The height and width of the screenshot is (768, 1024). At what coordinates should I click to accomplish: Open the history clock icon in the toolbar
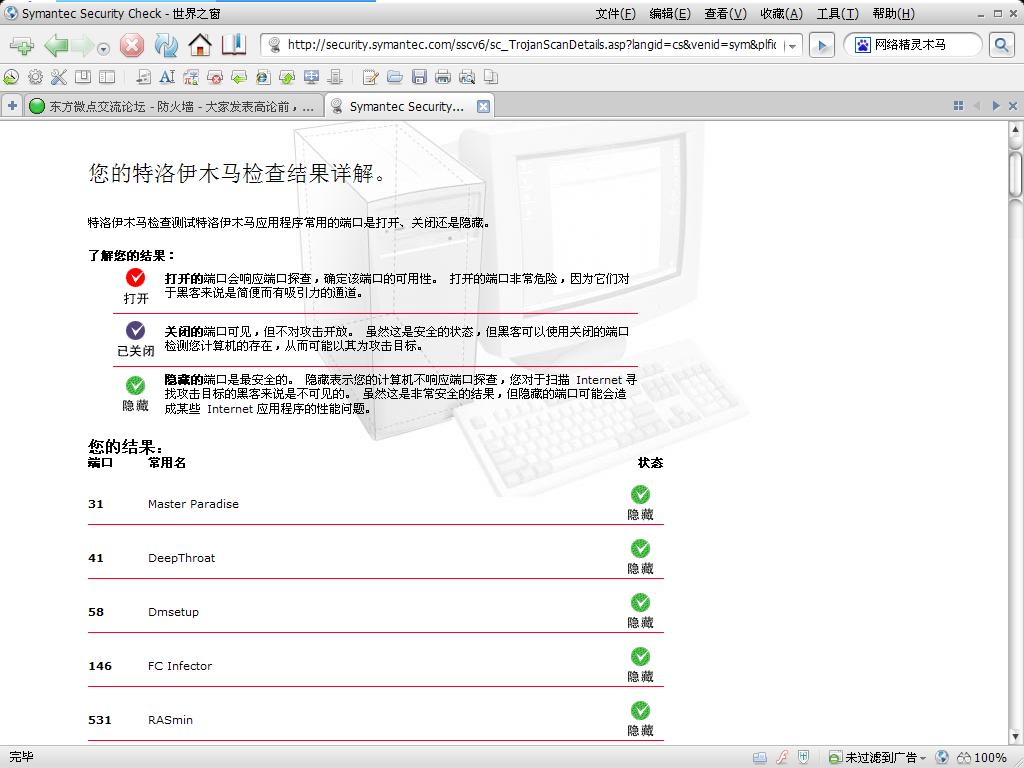(11, 77)
